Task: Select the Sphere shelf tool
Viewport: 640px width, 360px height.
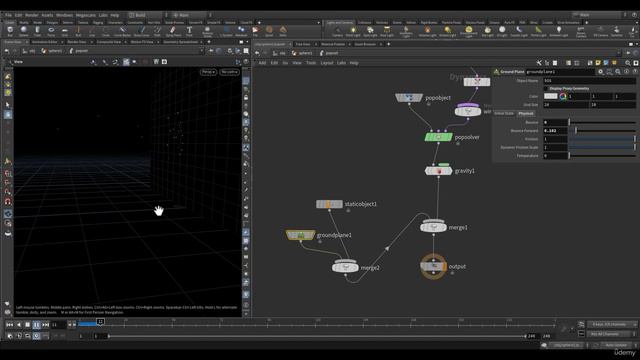Action: pos(24,31)
